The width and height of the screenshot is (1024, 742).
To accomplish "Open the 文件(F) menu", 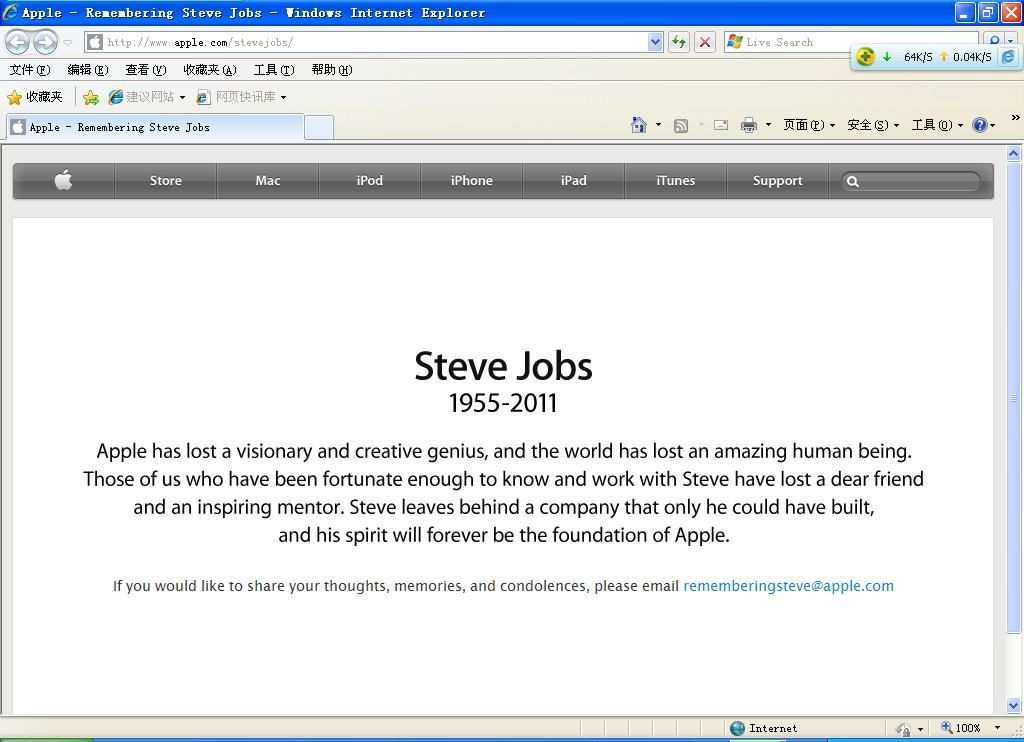I will pyautogui.click(x=29, y=69).
